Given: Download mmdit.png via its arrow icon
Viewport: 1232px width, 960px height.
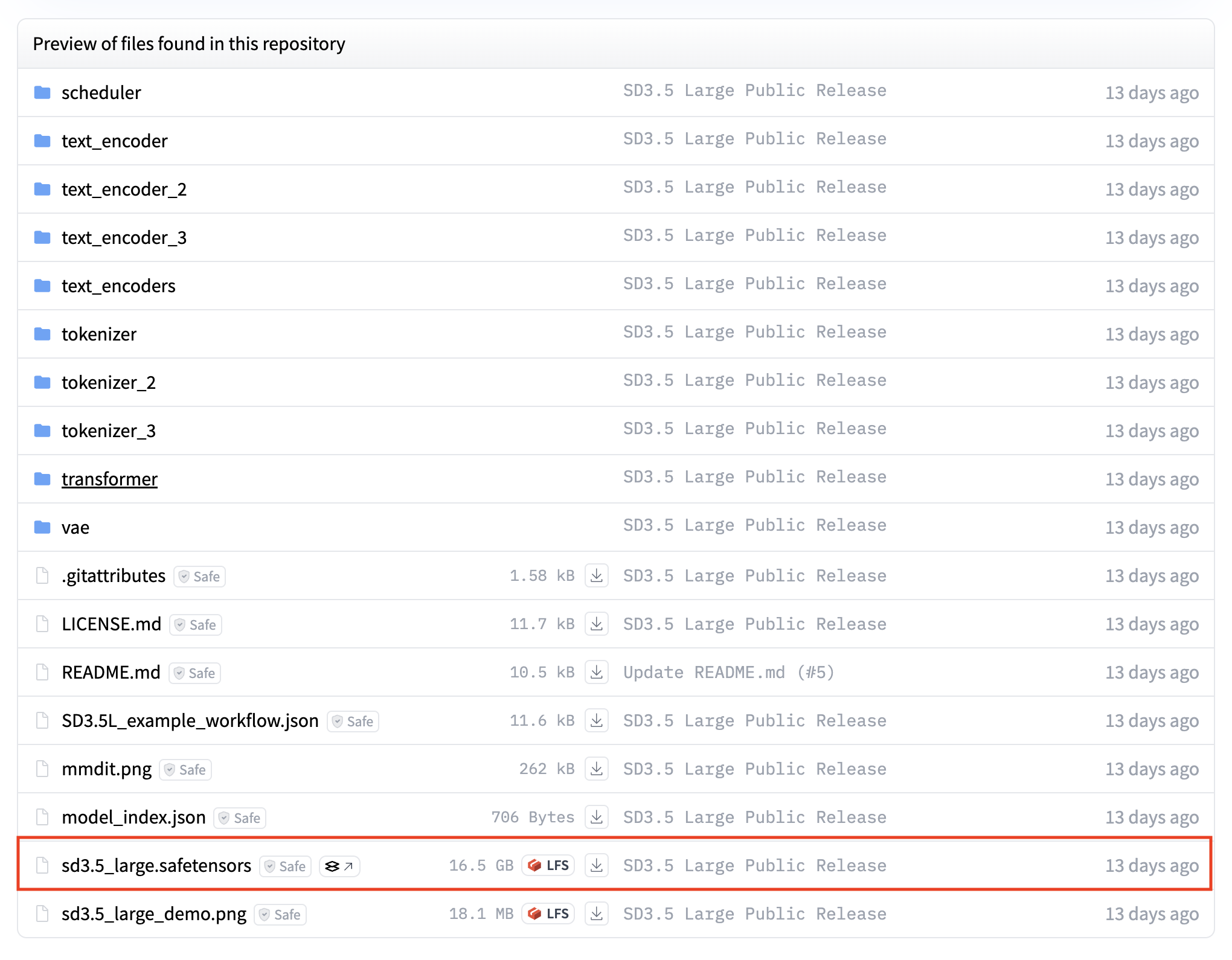Looking at the screenshot, I should click(x=596, y=769).
